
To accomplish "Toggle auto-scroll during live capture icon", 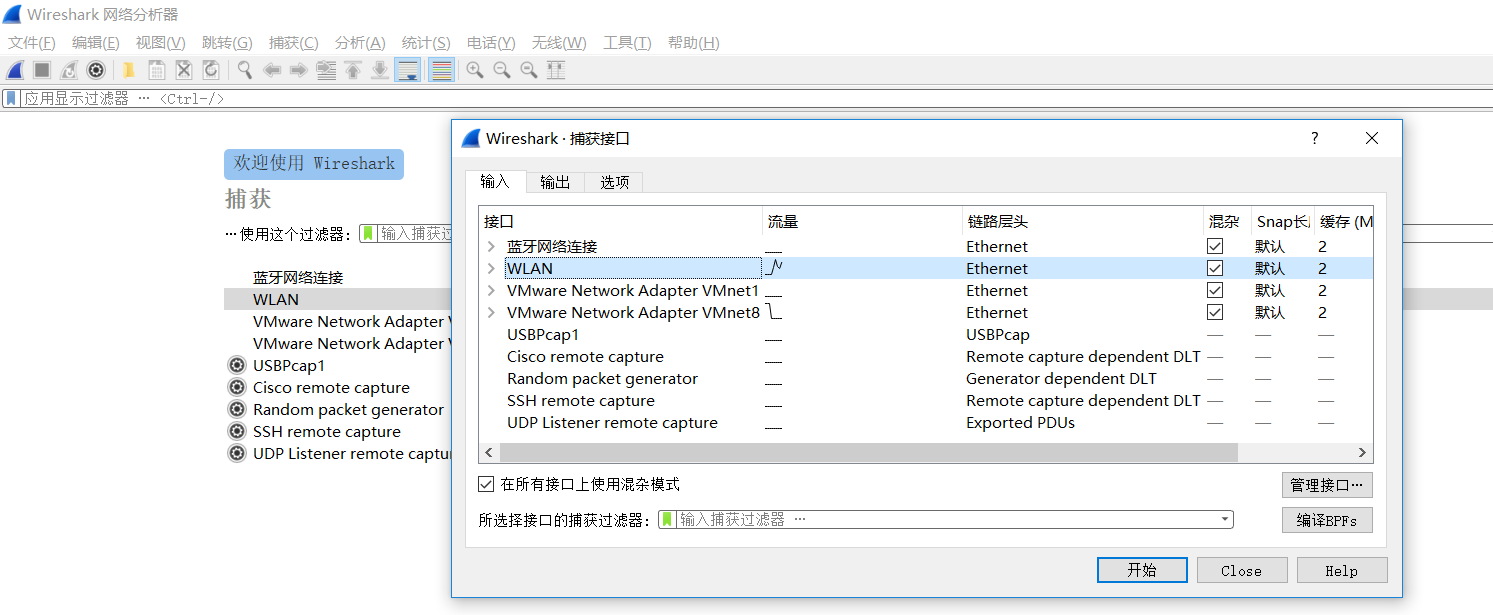I will point(407,70).
